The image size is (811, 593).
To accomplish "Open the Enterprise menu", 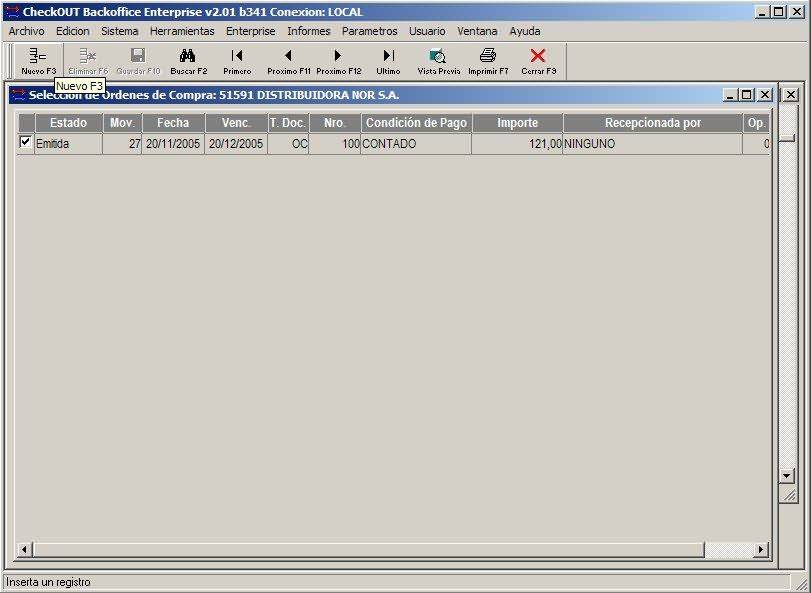I will pyautogui.click(x=250, y=31).
